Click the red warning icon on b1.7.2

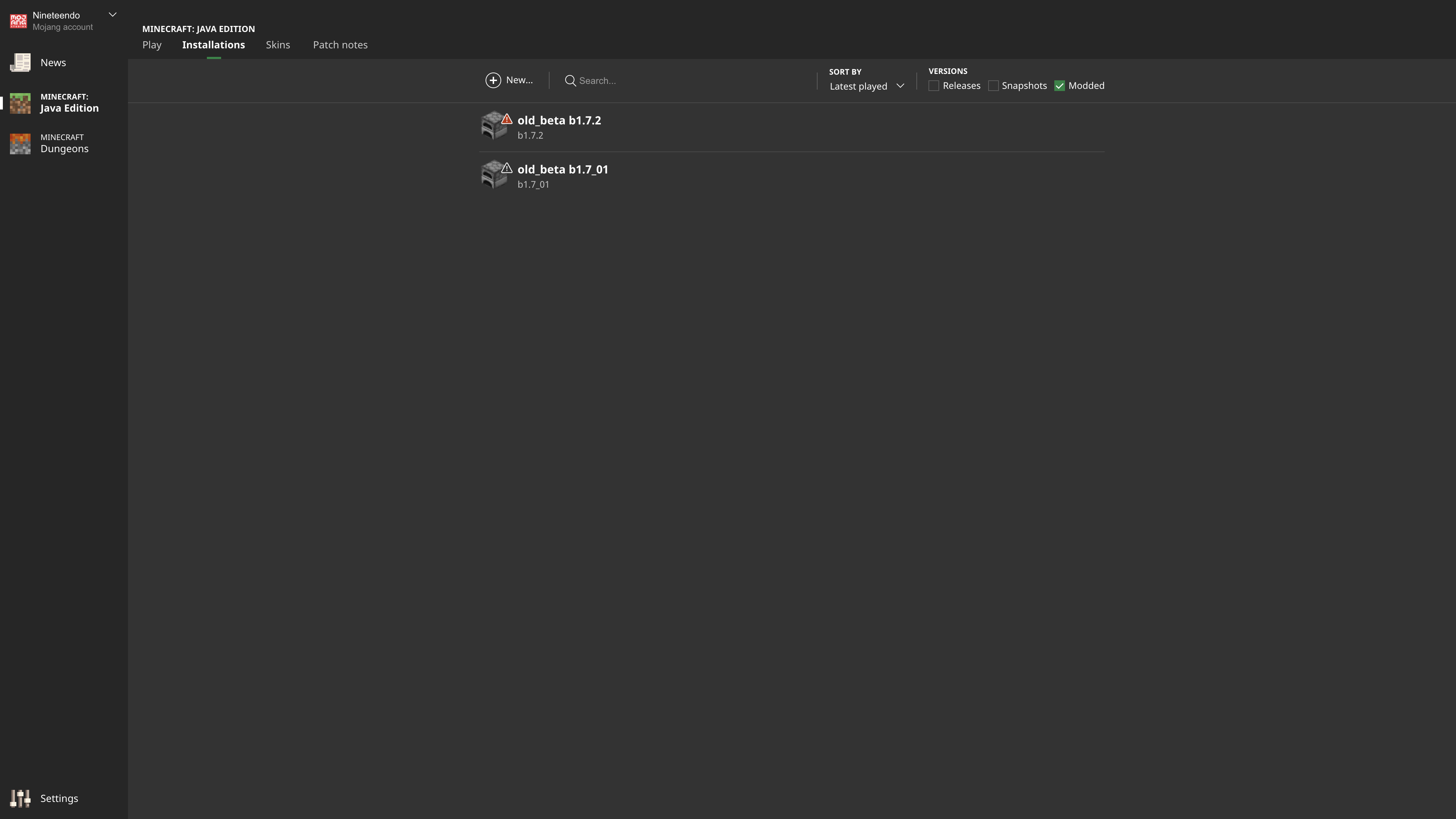coord(507,119)
